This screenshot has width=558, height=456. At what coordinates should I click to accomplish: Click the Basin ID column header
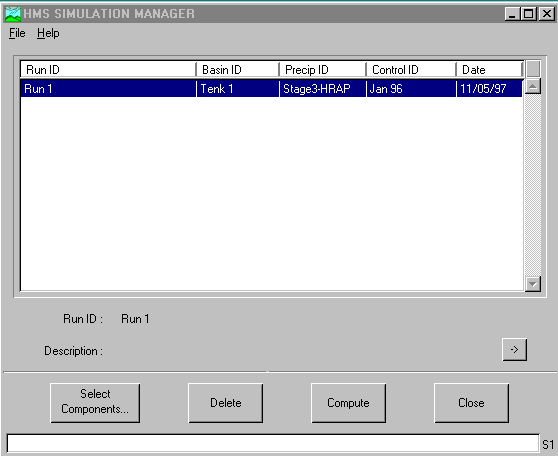click(238, 69)
